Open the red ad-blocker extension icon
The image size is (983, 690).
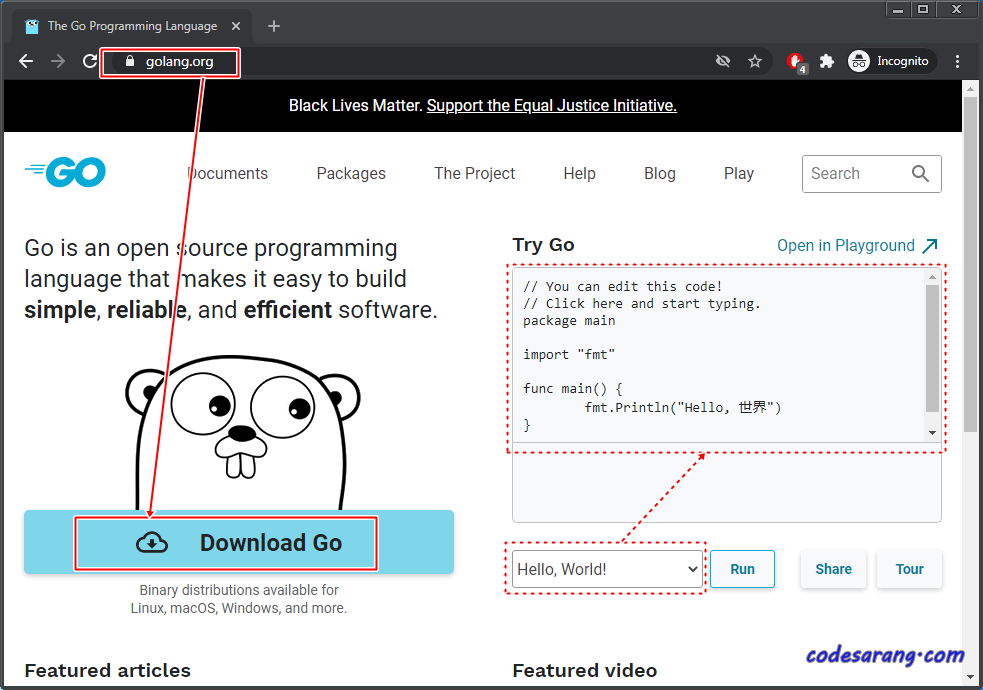796,62
